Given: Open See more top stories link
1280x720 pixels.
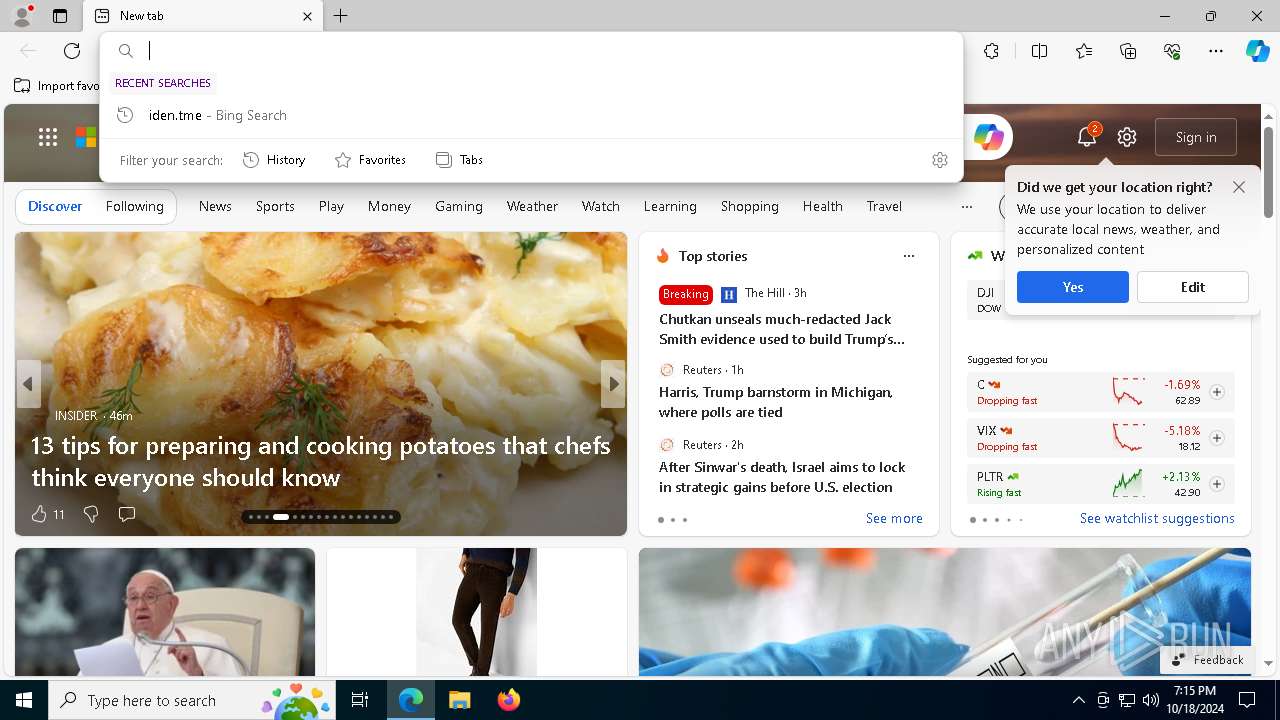Looking at the screenshot, I should 894,518.
